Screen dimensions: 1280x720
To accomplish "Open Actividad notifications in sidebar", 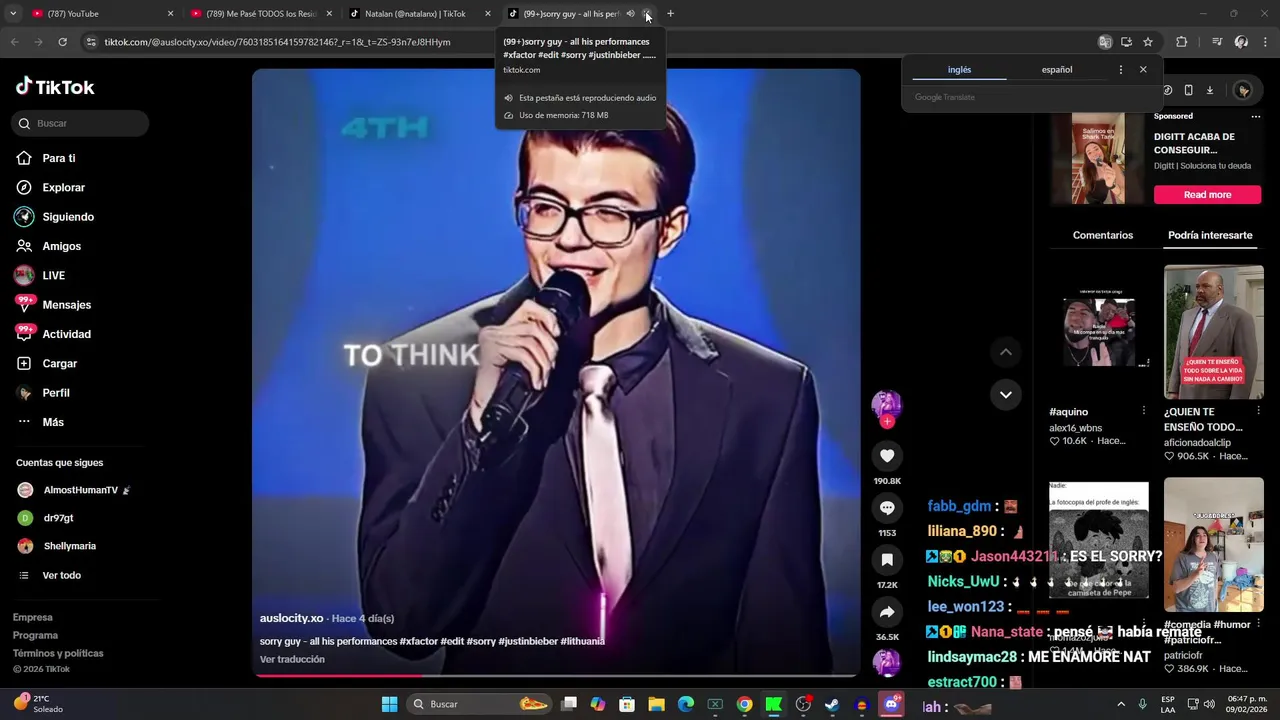I will point(66,334).
